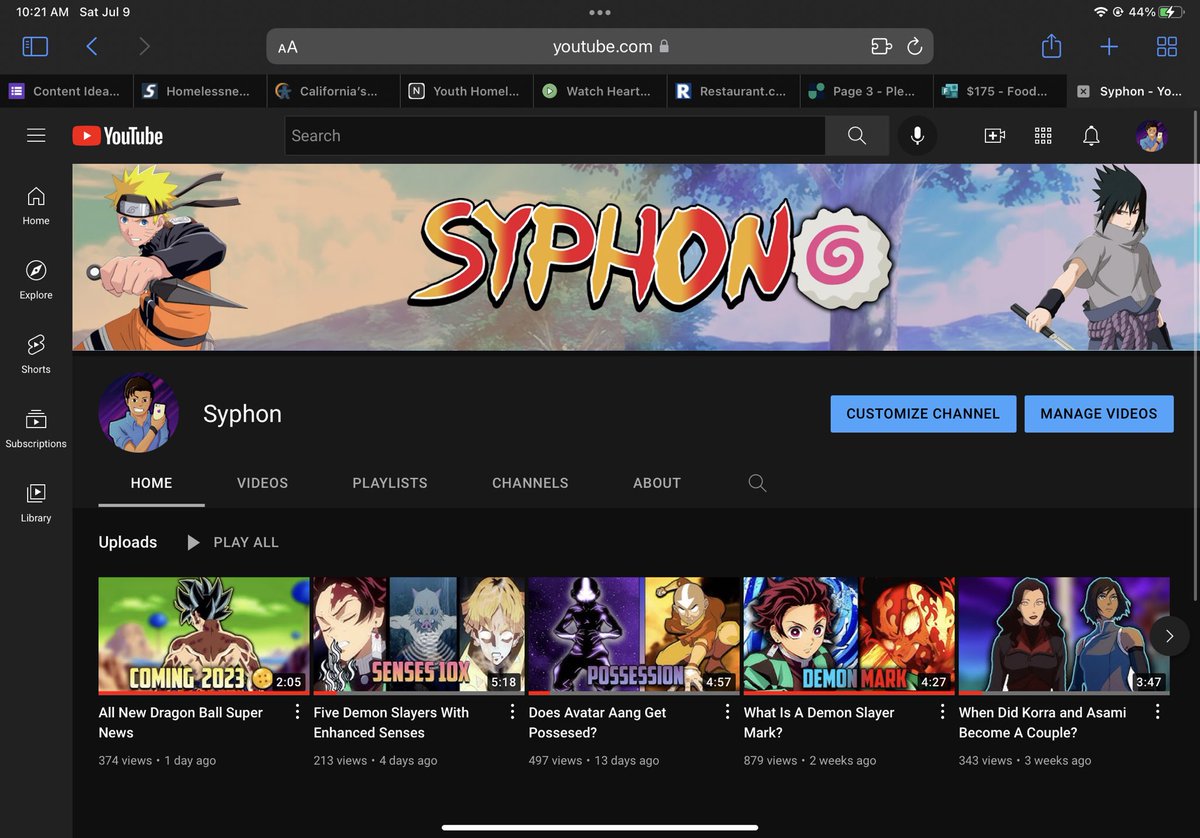Open the DEMON MARK video thumbnail
This screenshot has width=1200, height=838.
849,636
